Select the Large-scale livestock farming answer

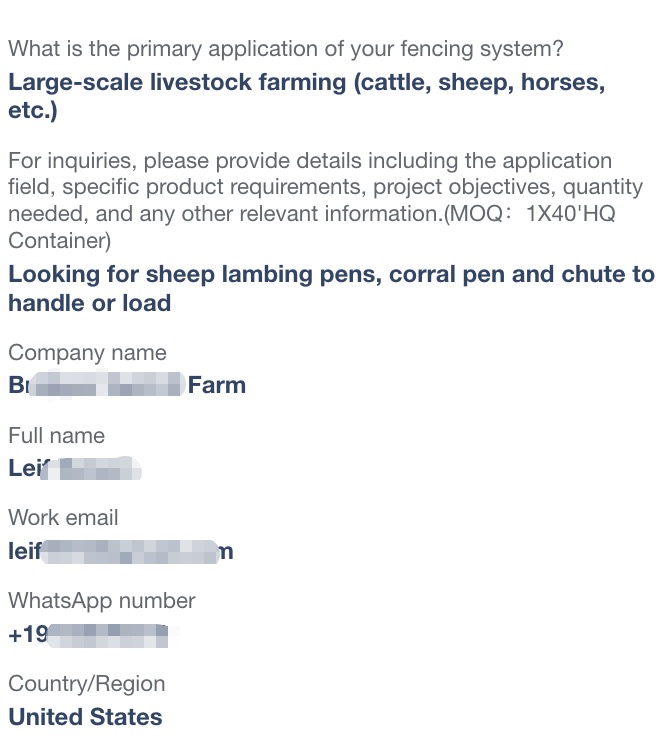click(x=307, y=96)
